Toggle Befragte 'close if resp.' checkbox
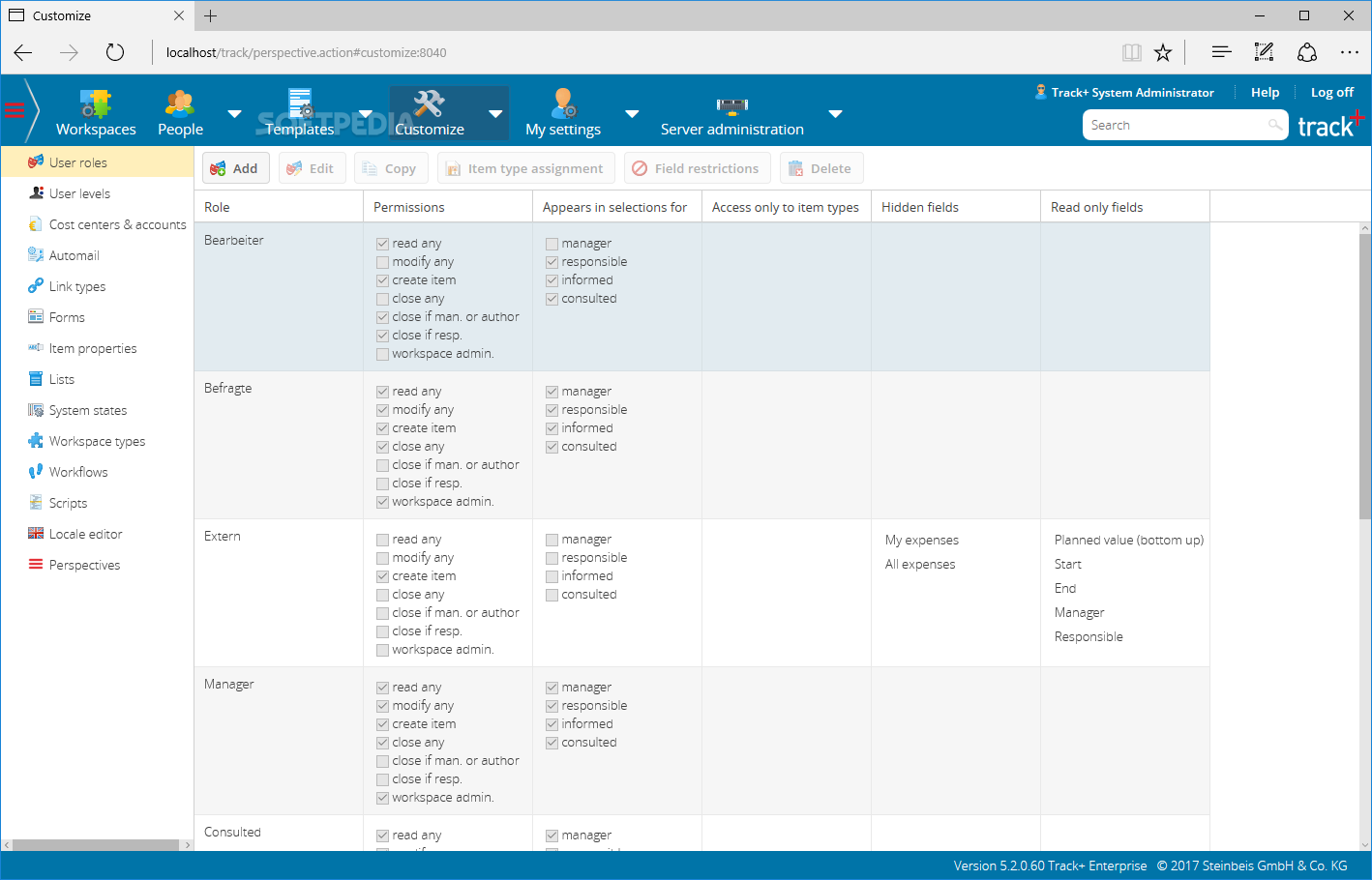The width and height of the screenshot is (1372, 880). [x=383, y=484]
